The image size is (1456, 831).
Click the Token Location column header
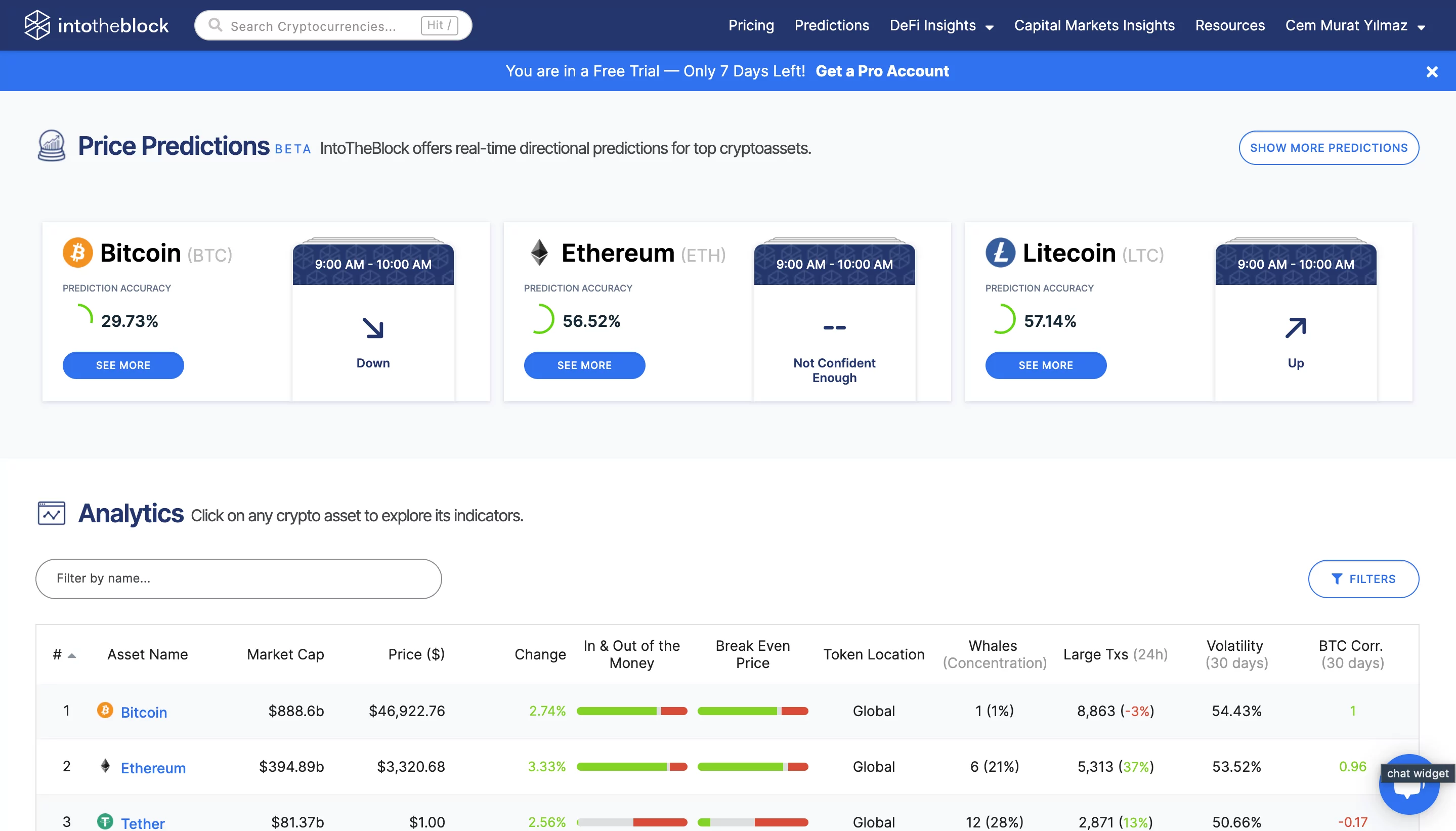874,654
